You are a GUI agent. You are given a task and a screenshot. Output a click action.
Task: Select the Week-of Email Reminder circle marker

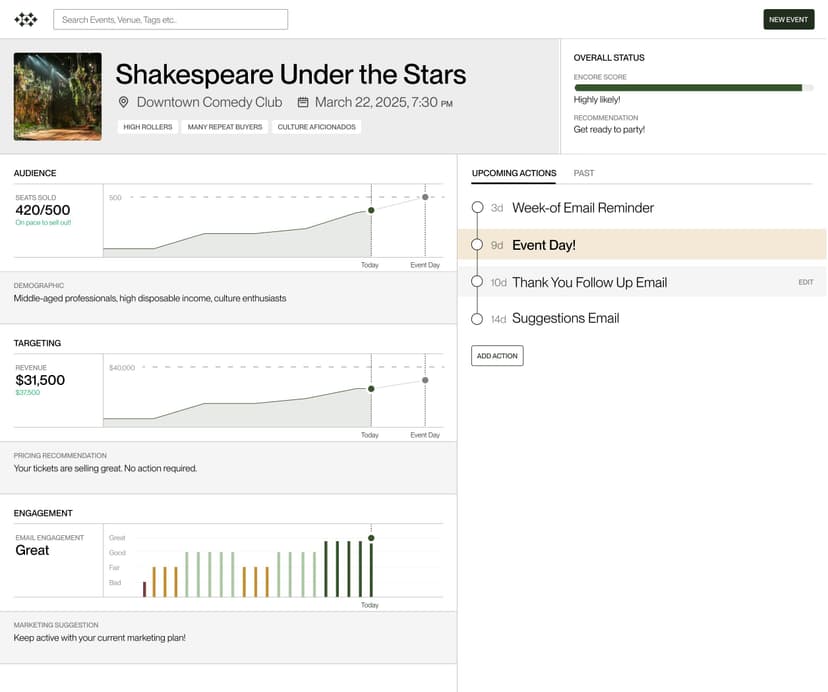(478, 208)
